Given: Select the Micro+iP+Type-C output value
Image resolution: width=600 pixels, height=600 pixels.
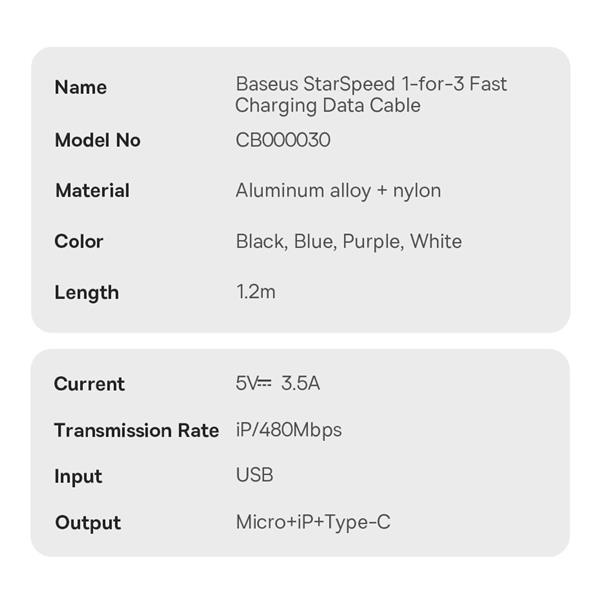Looking at the screenshot, I should click(312, 522).
